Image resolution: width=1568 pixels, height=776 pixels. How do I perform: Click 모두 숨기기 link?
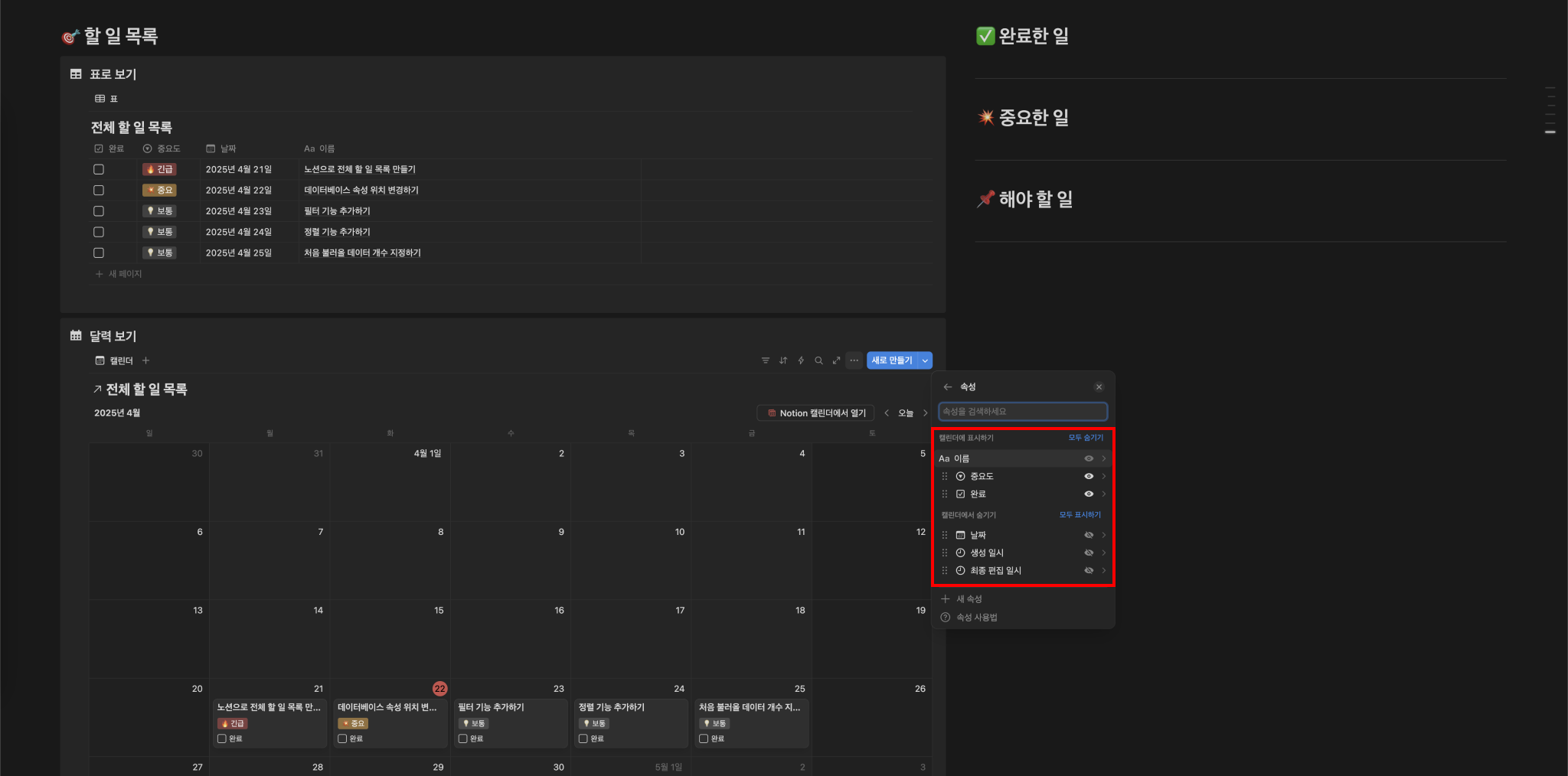pos(1086,438)
